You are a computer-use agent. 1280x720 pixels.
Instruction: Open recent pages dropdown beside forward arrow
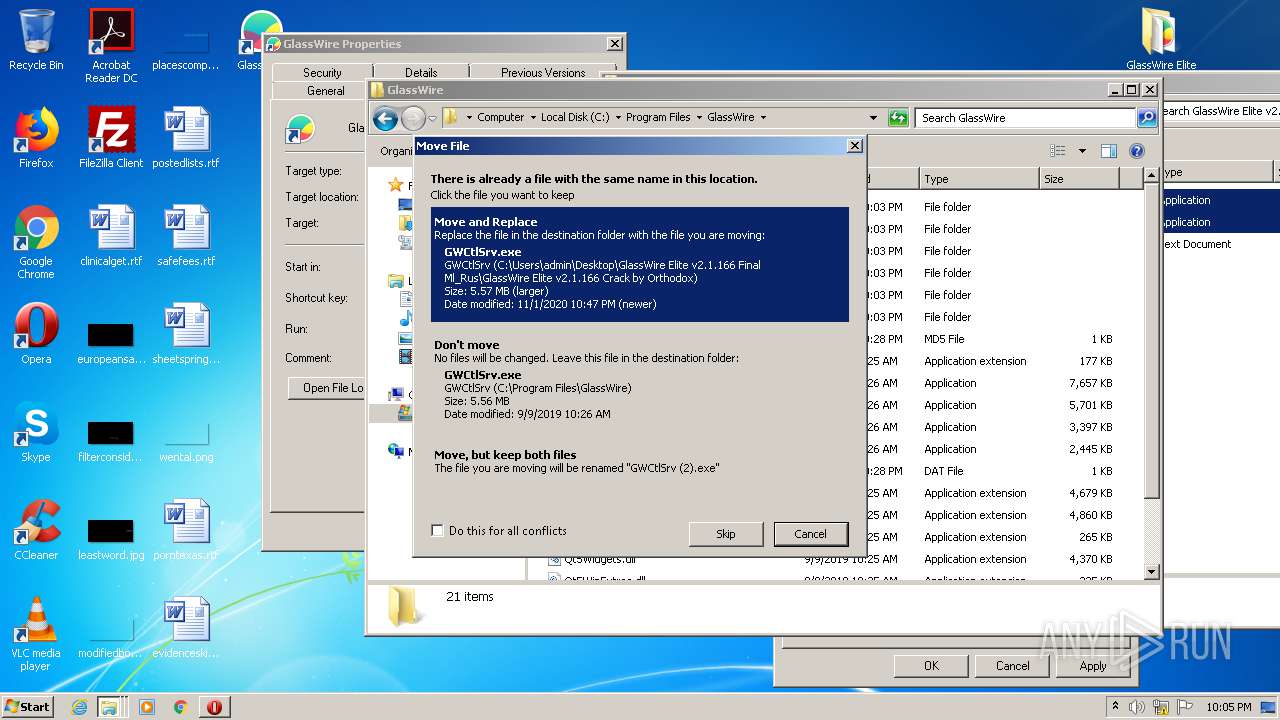click(x=432, y=119)
